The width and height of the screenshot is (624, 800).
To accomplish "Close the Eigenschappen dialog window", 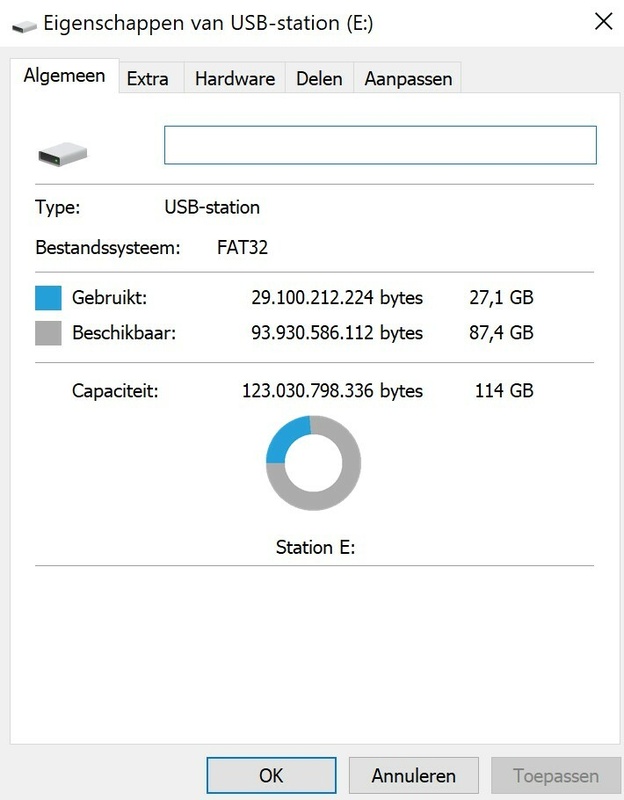I will coord(603,21).
